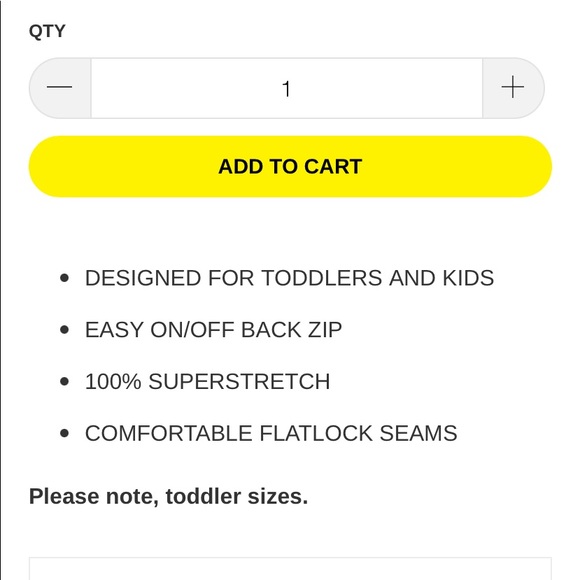
Task: Increase quantity with the plus icon
Action: (513, 88)
